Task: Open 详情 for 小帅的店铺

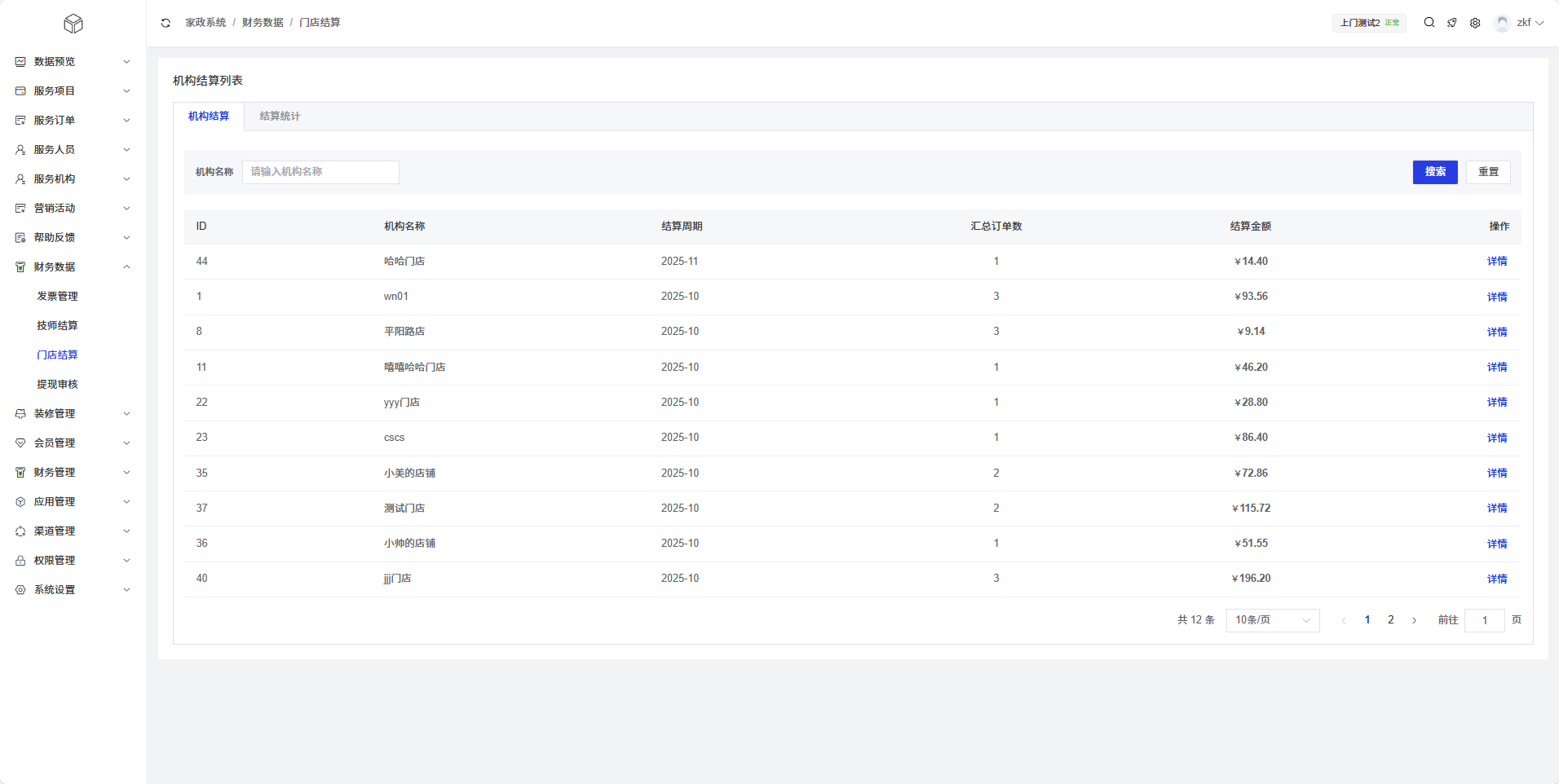Action: (1497, 544)
